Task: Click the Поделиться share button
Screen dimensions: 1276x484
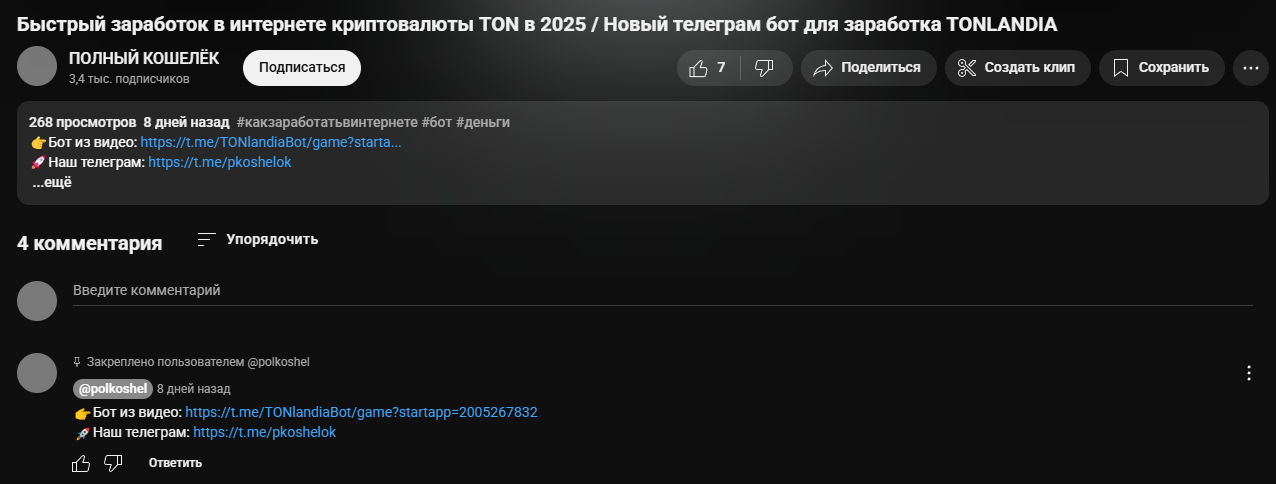Action: point(868,68)
